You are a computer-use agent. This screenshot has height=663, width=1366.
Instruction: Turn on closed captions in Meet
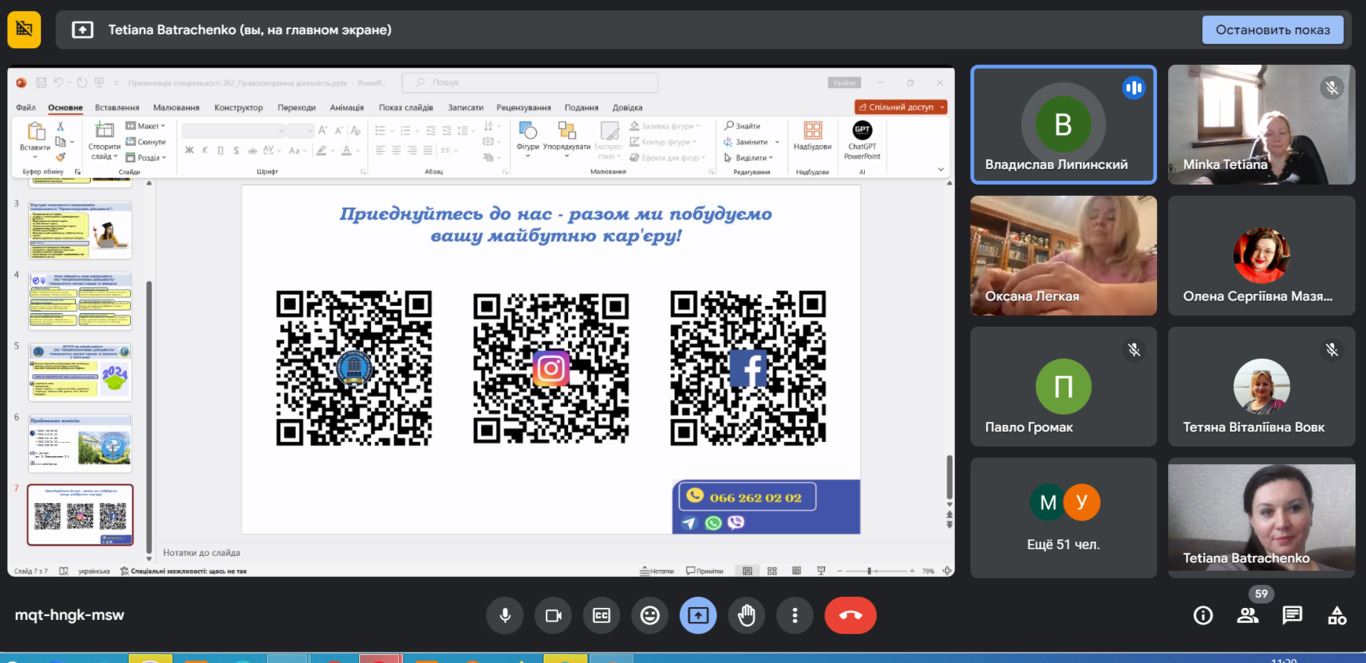tap(602, 616)
